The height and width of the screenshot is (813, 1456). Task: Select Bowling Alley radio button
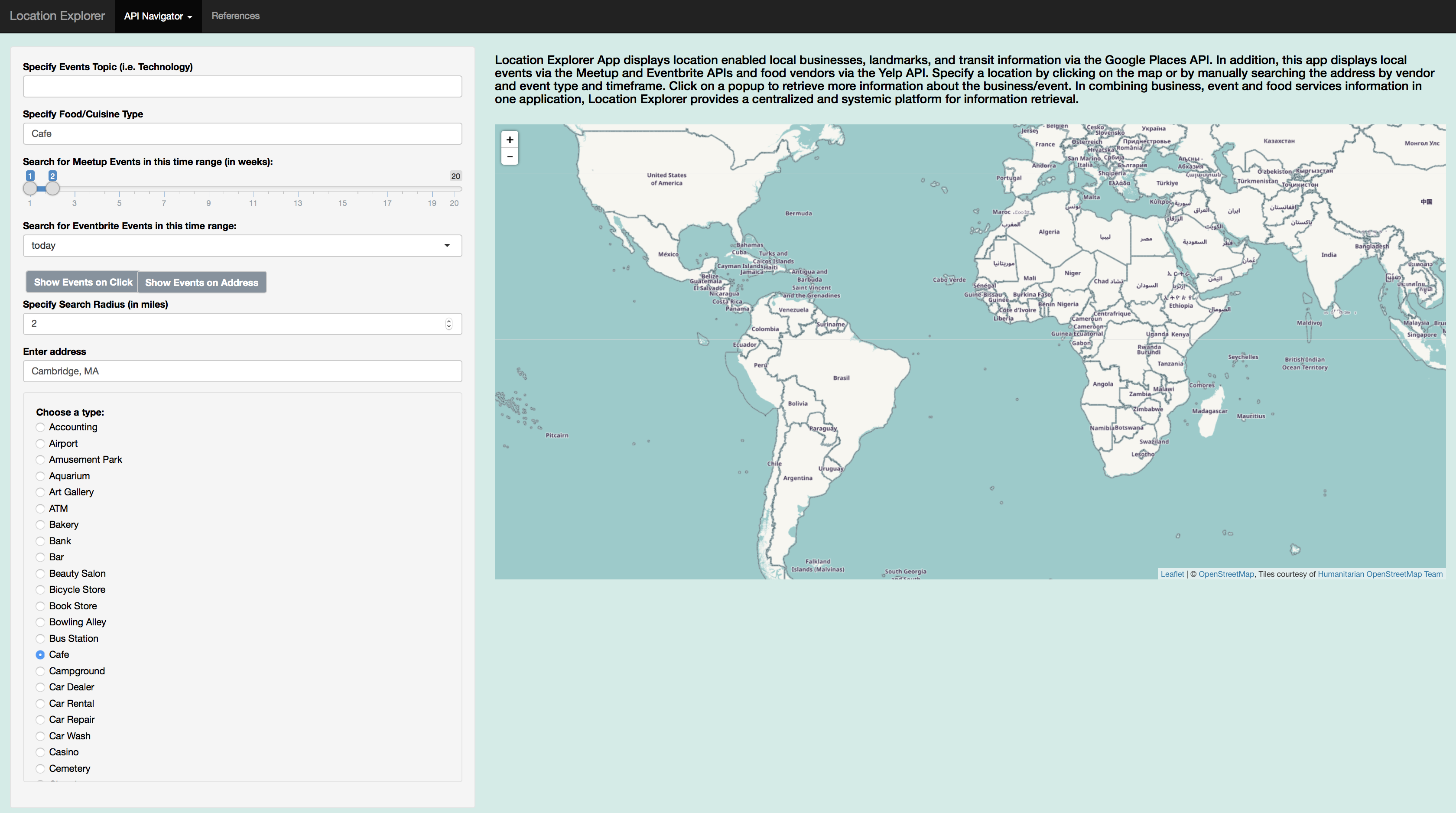point(40,622)
